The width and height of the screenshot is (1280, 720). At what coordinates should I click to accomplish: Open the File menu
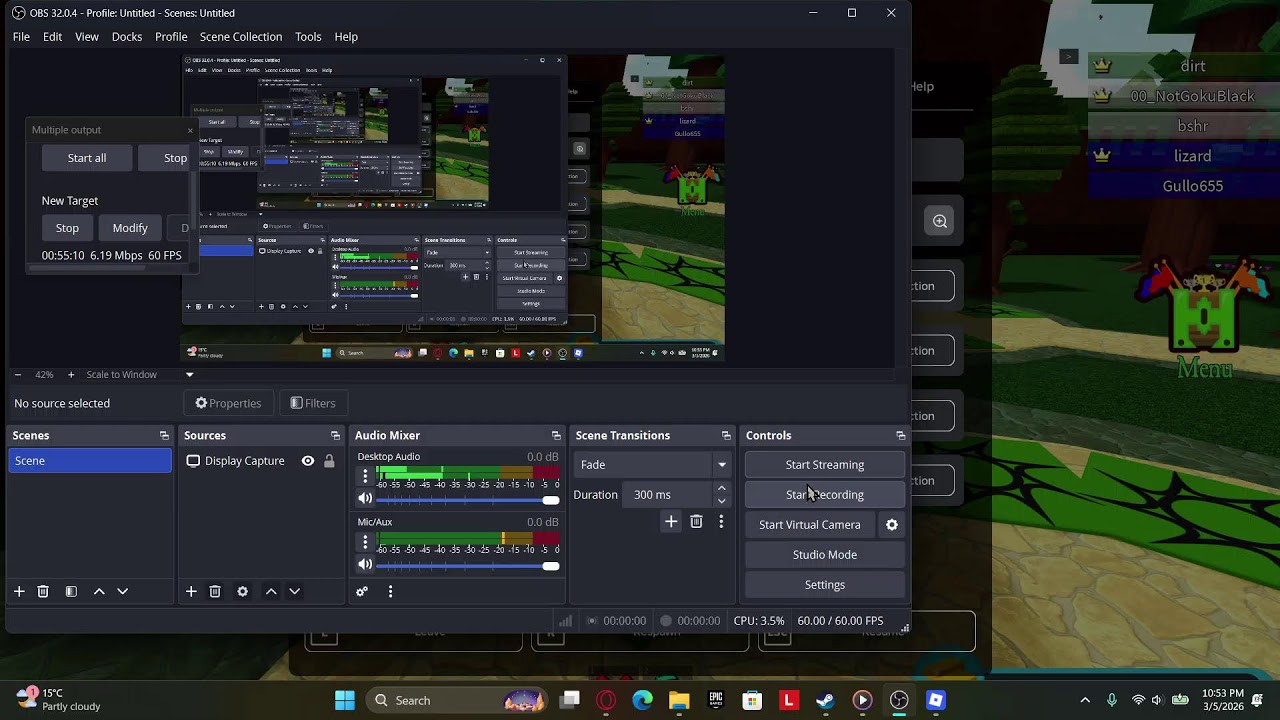(x=21, y=37)
